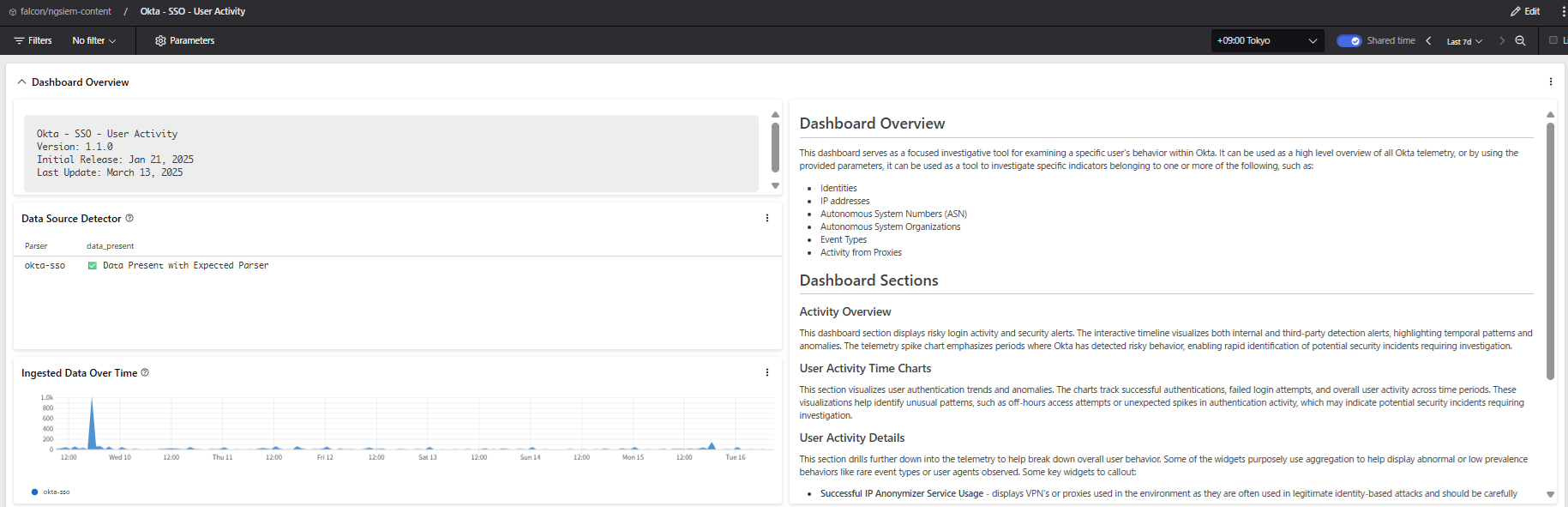The height and width of the screenshot is (507, 1568).
Task: Collapse the Dashboard Overview section
Action: tap(21, 82)
